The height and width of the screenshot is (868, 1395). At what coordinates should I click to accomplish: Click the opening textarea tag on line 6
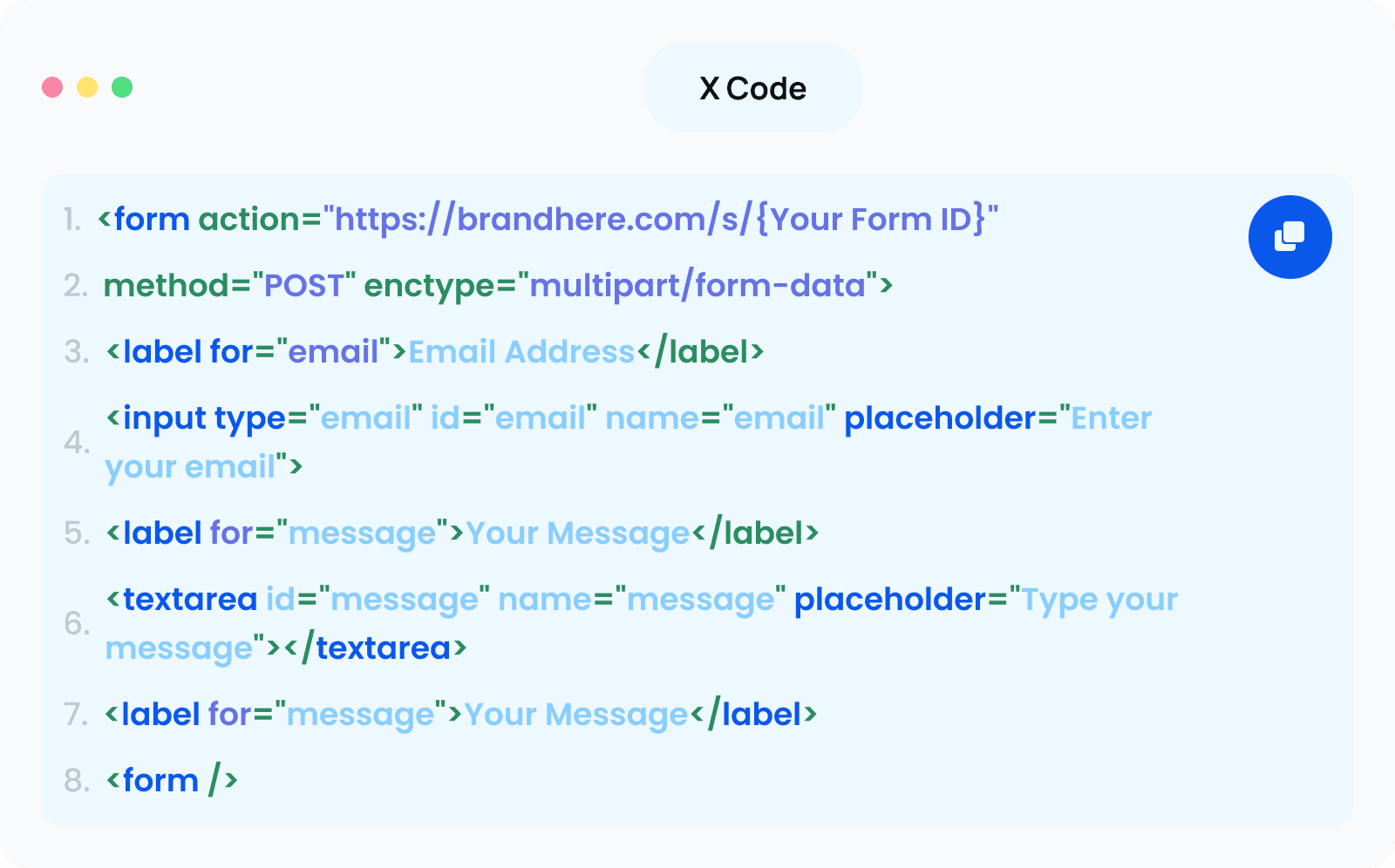181,600
